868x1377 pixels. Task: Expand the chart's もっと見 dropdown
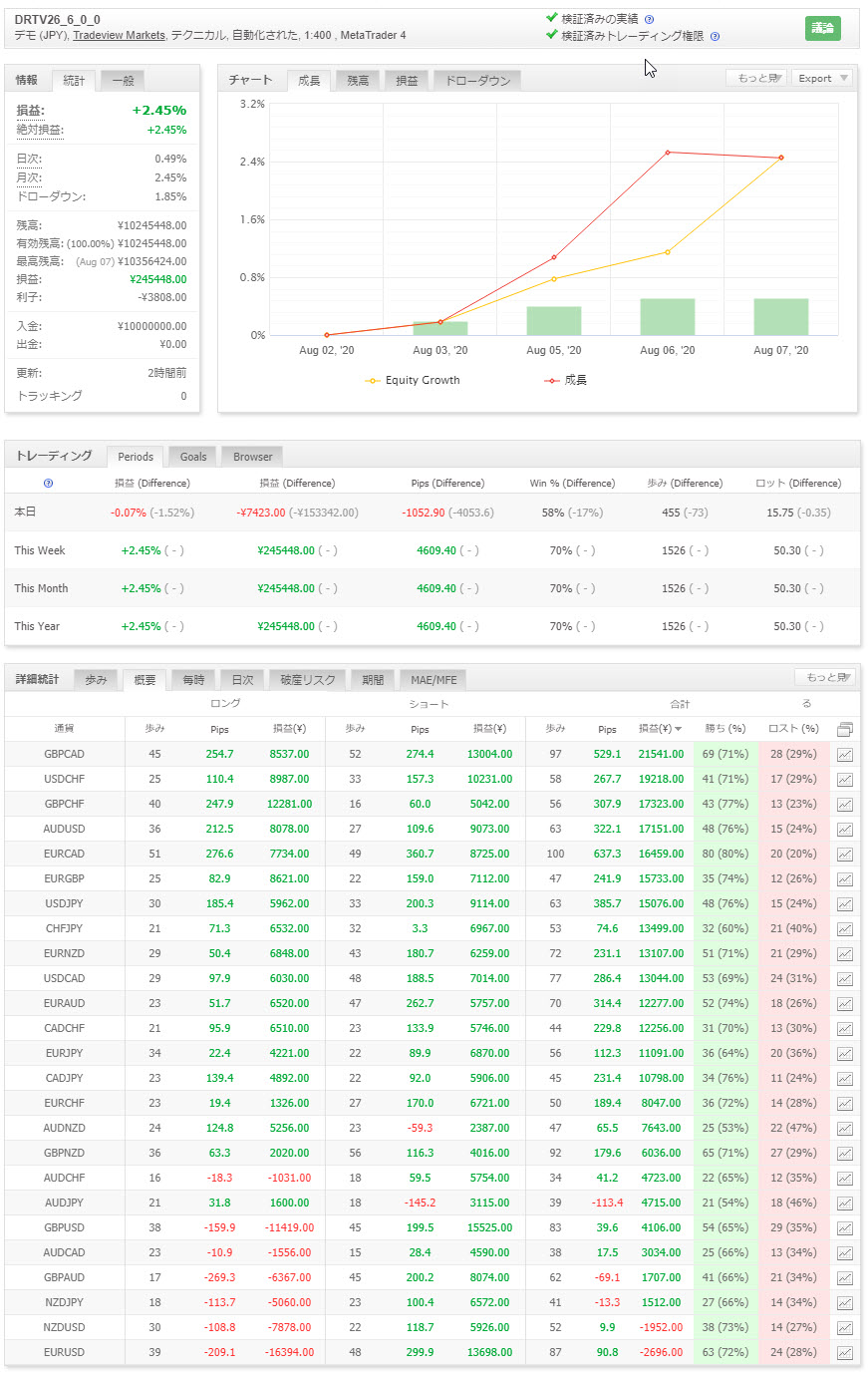pos(756,78)
